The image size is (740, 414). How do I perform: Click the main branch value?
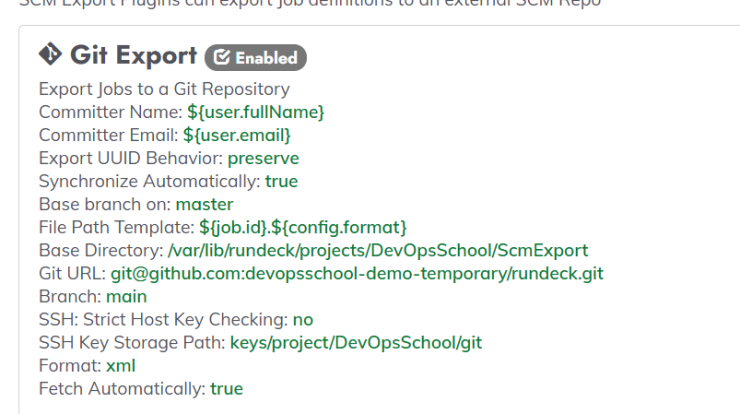(x=126, y=297)
